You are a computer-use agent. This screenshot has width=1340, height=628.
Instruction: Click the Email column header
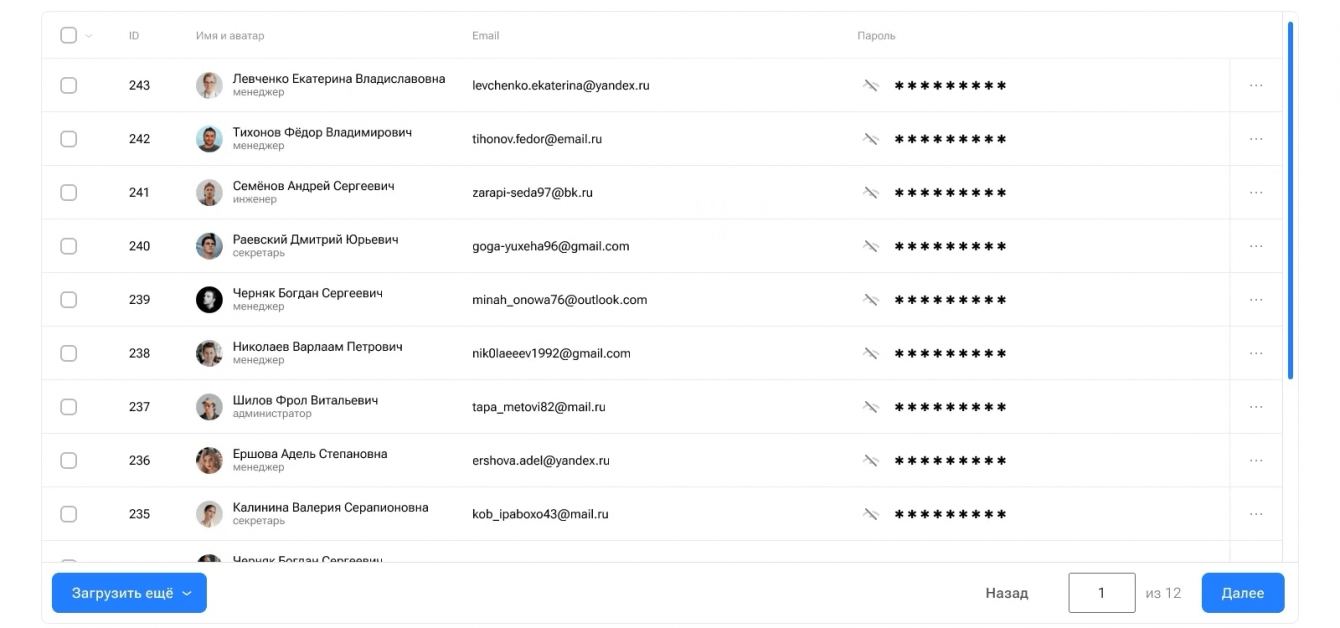coord(485,36)
